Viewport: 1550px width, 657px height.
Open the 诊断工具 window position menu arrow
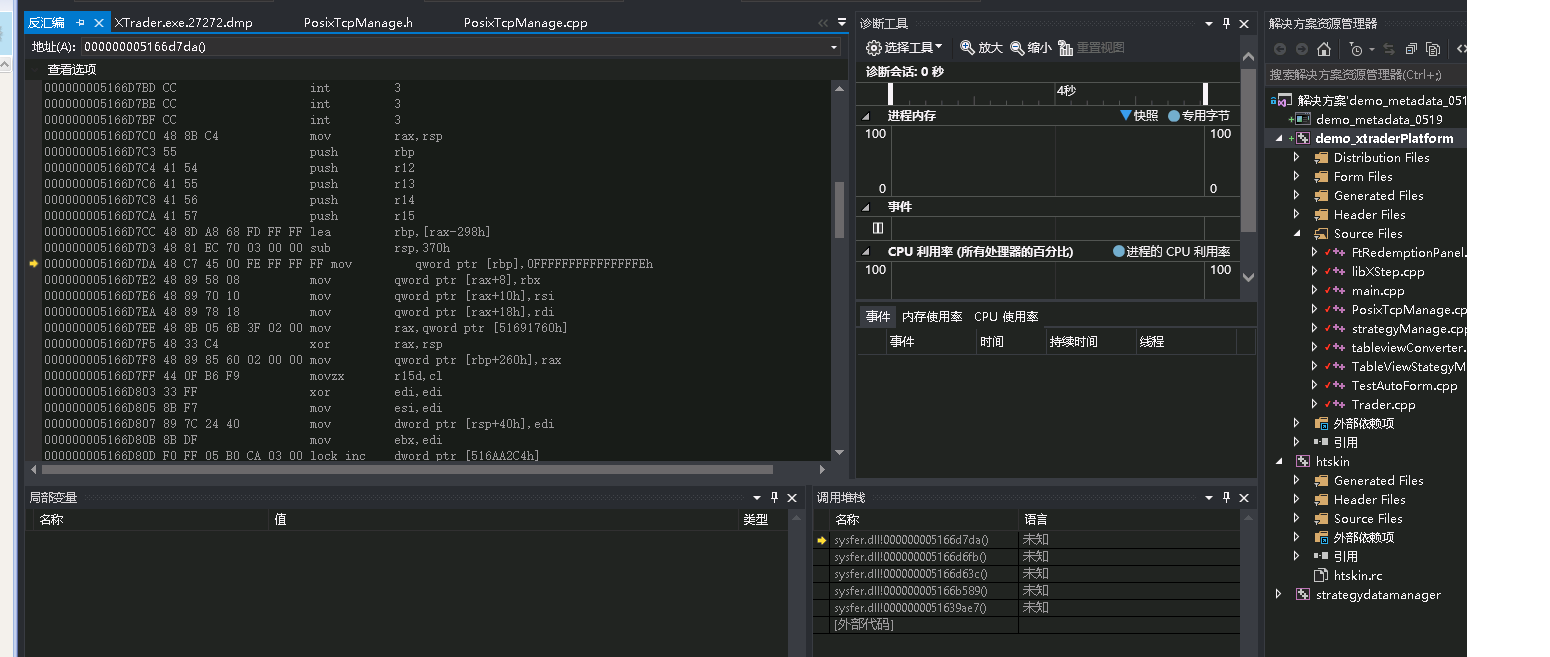click(1208, 23)
